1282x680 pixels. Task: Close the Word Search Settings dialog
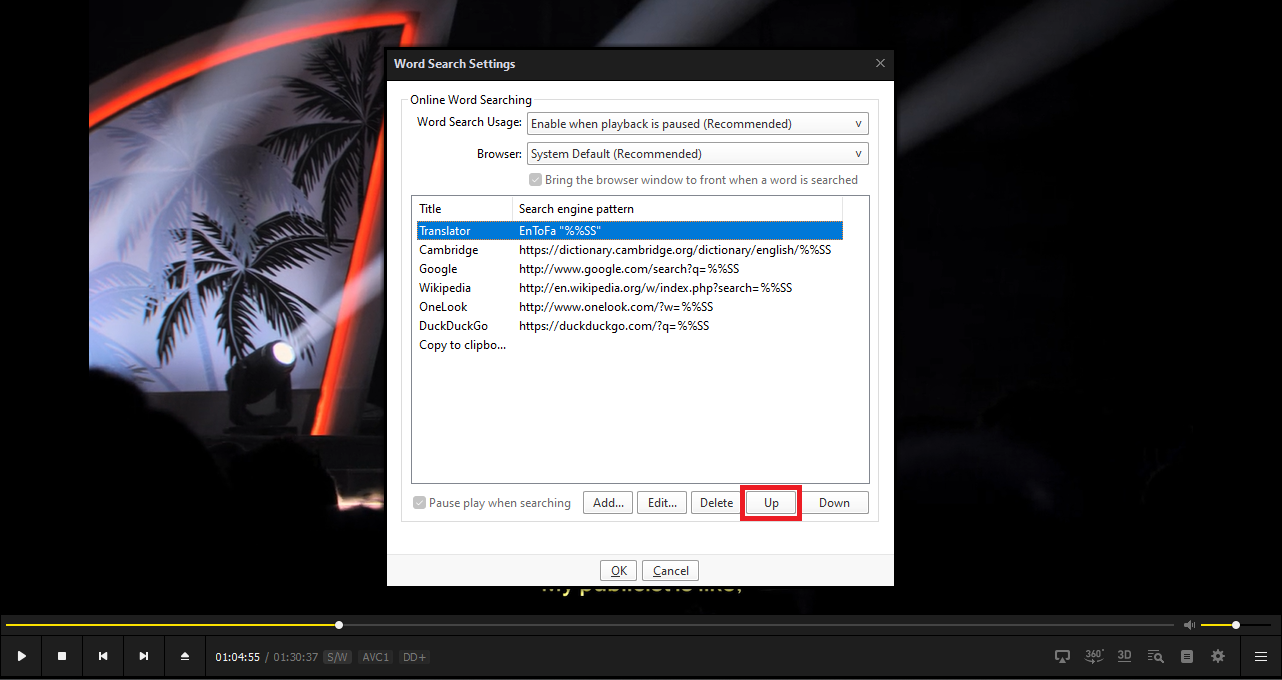(x=880, y=63)
